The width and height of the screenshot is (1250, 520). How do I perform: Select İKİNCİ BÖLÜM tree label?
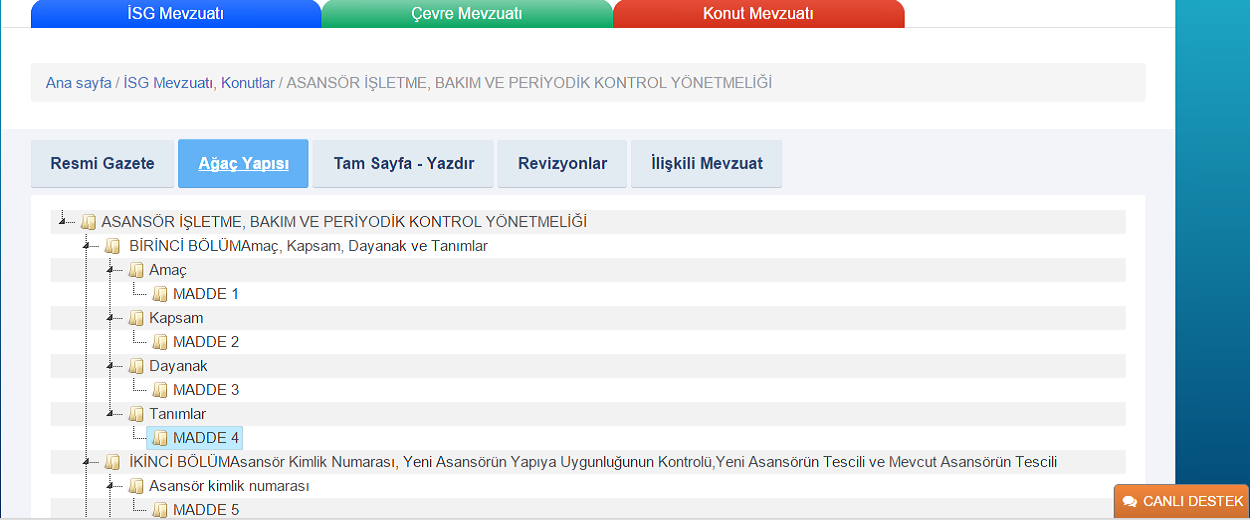pos(593,462)
